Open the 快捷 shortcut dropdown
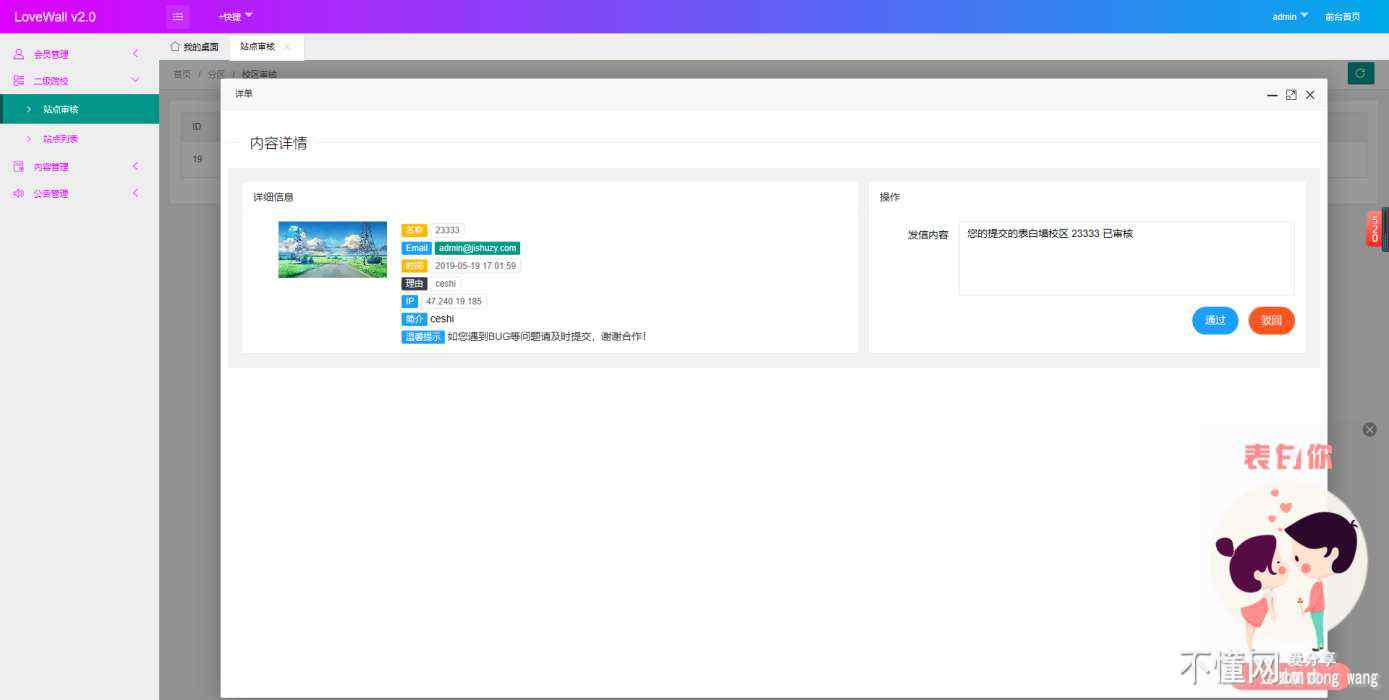Screen dimensions: 1389x700 pos(236,16)
